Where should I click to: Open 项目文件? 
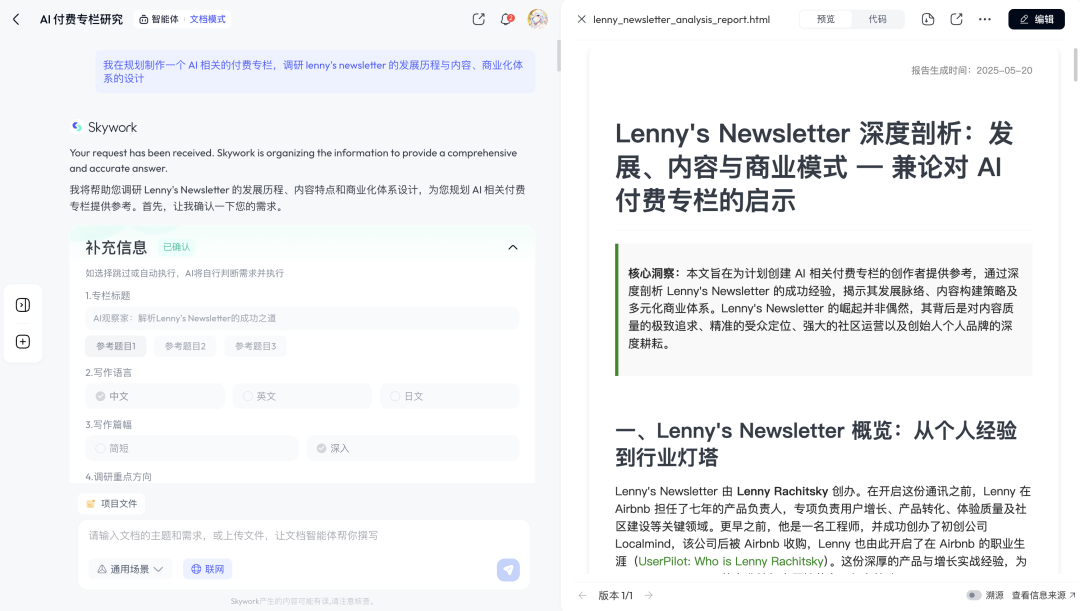tap(112, 504)
